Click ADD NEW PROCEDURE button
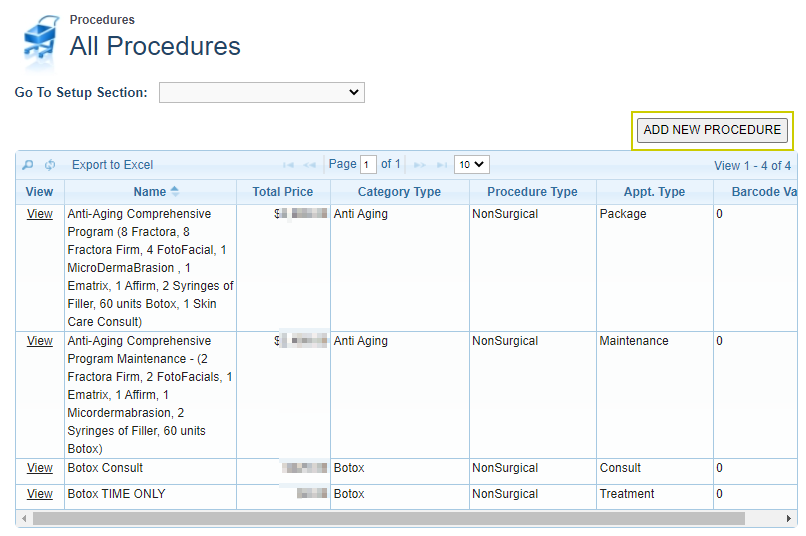This screenshot has width=806, height=536. [712, 130]
